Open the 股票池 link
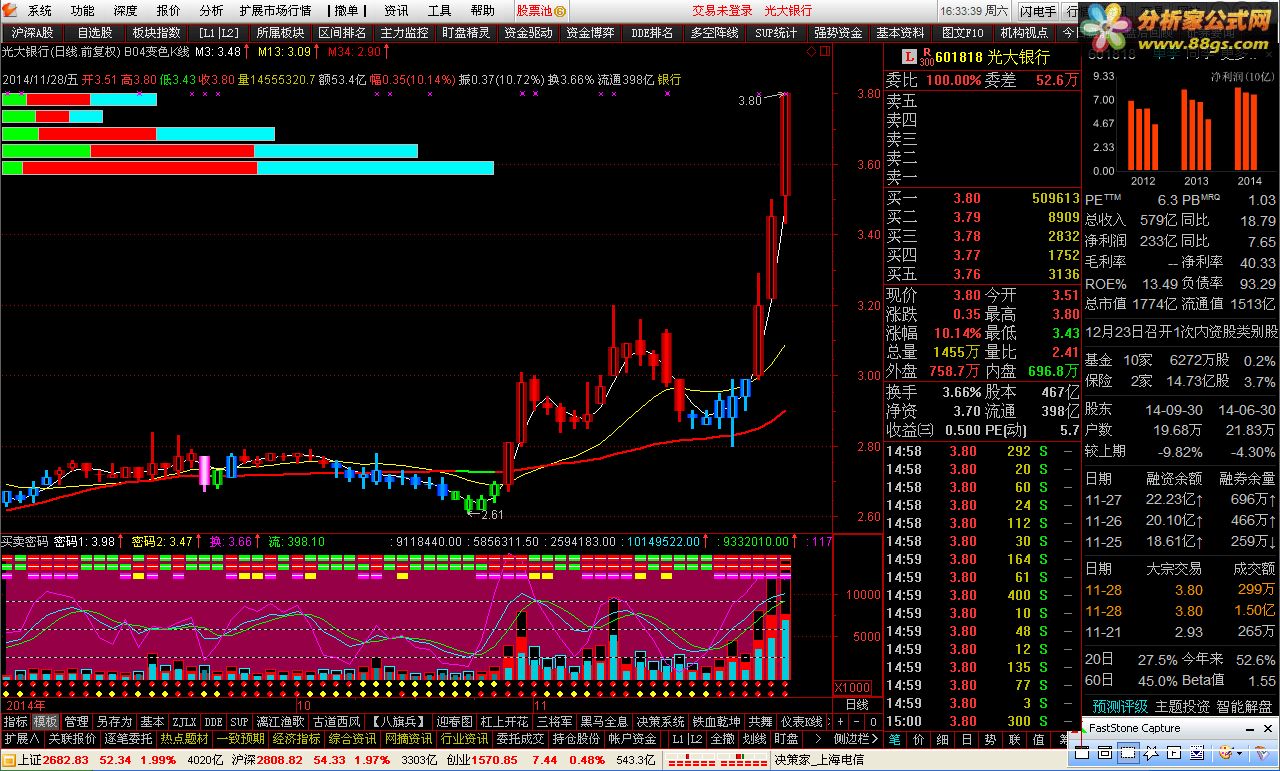Screen dimensions: 1280x771 (533, 11)
